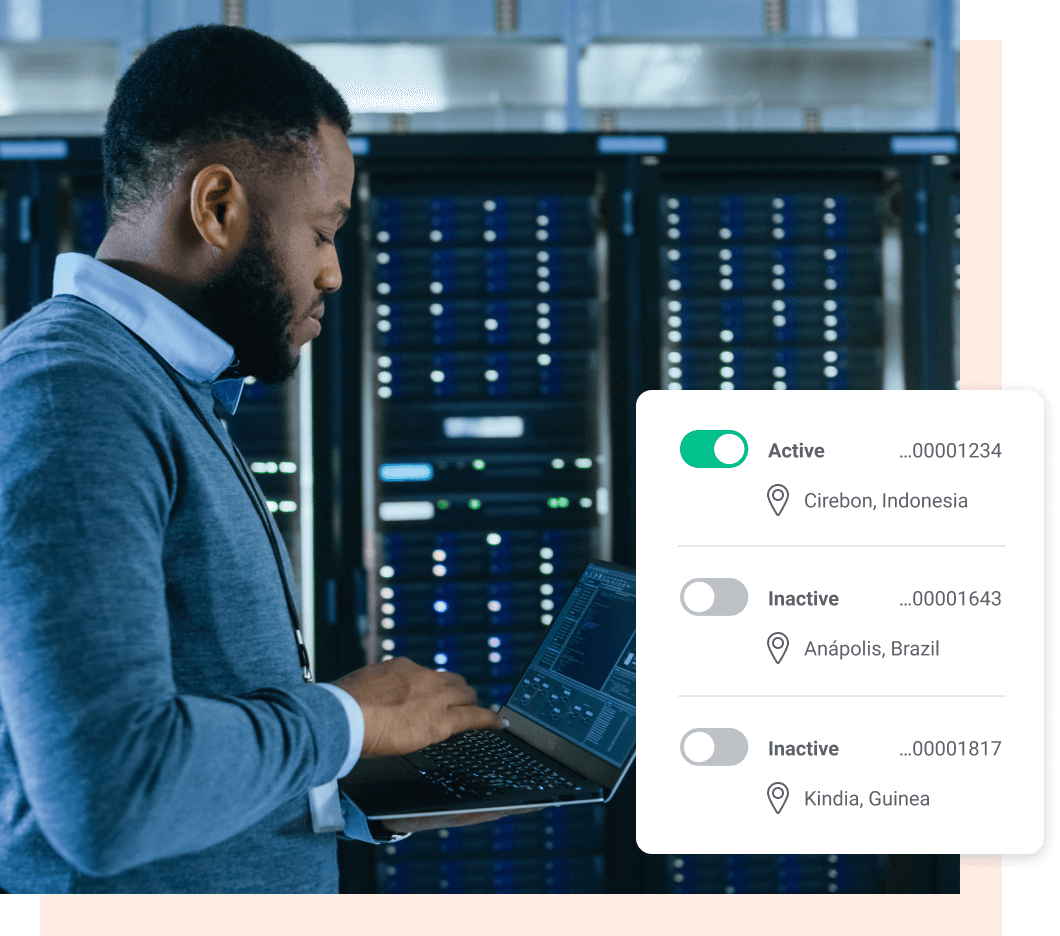
Task: Select the map pin next to Anápolis
Action: coord(777,648)
